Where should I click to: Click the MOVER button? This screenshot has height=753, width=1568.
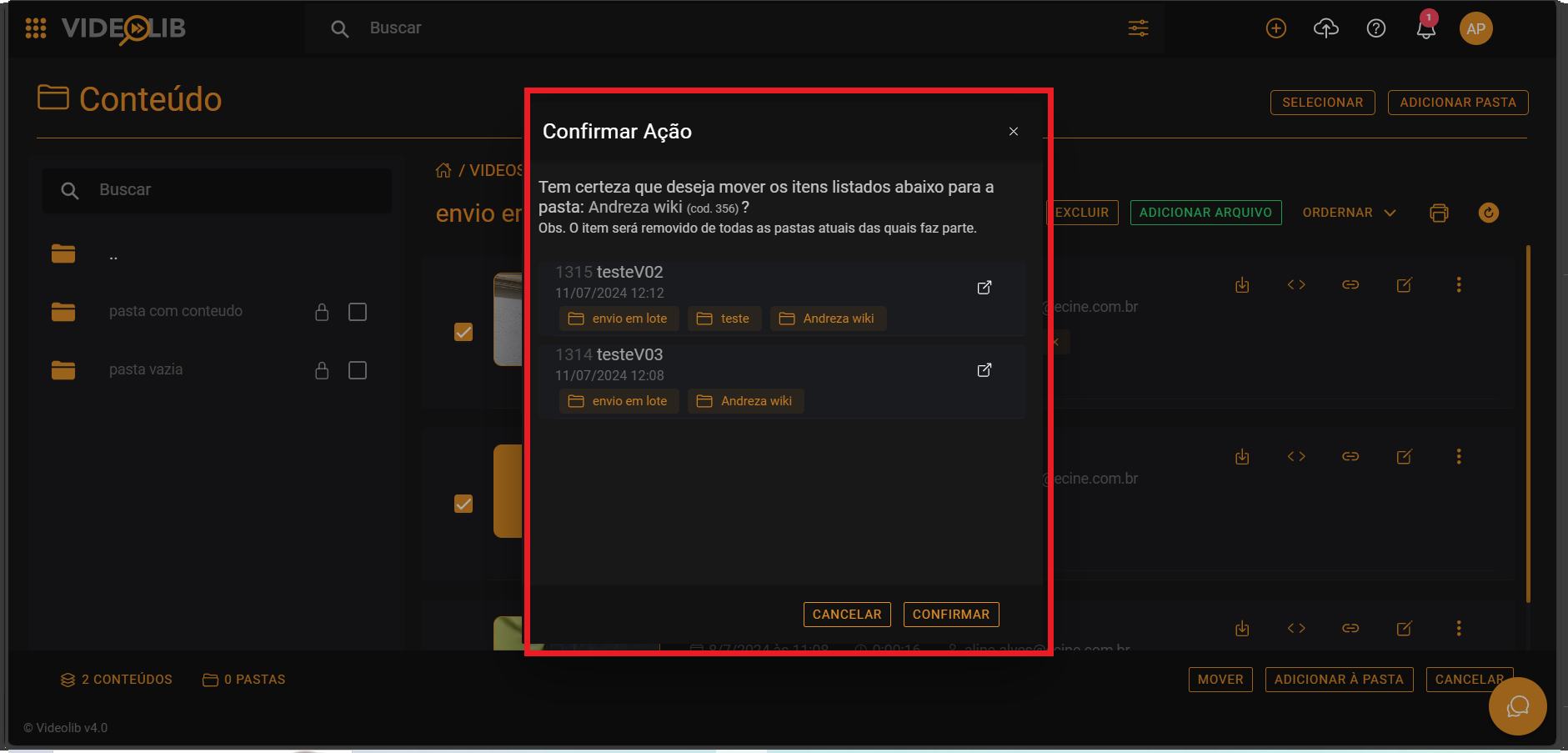[x=1220, y=680]
